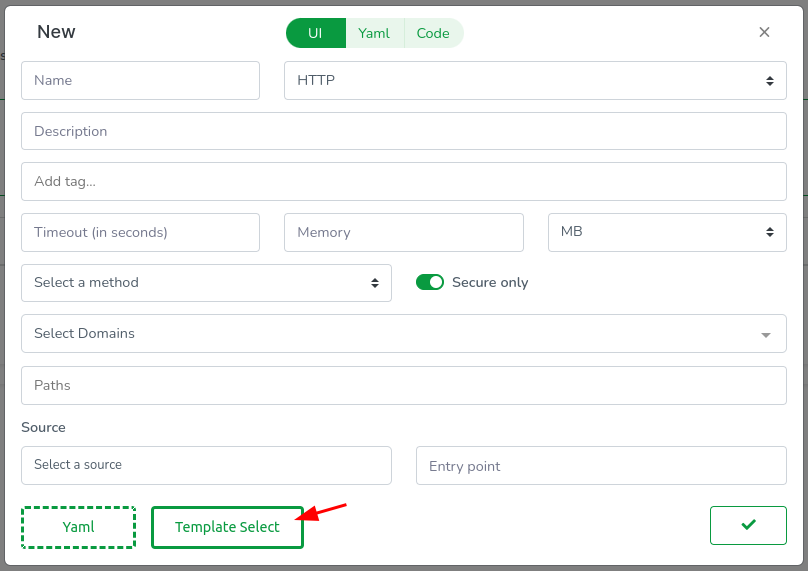
Task: Click the green checkmark confirm button
Action: pos(748,525)
